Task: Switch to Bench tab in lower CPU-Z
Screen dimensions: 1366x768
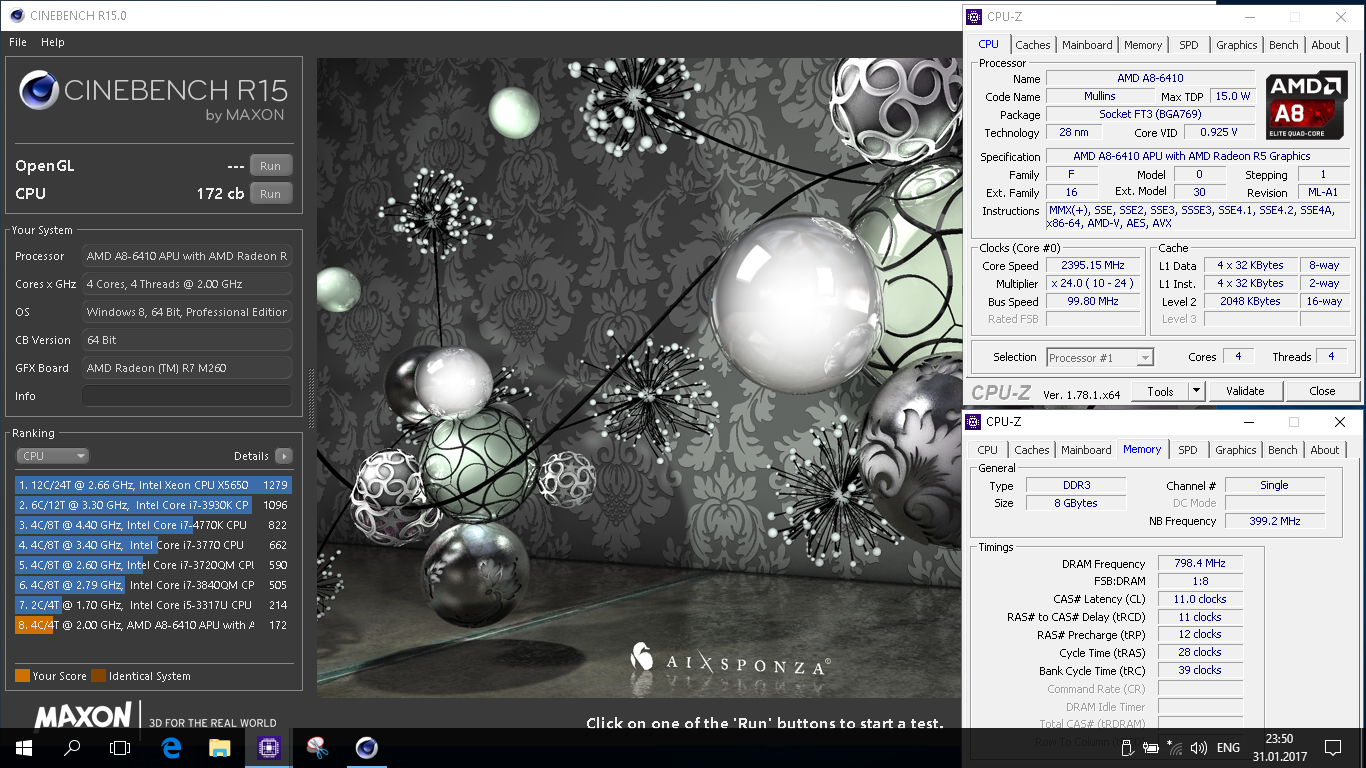Action: pos(1283,450)
